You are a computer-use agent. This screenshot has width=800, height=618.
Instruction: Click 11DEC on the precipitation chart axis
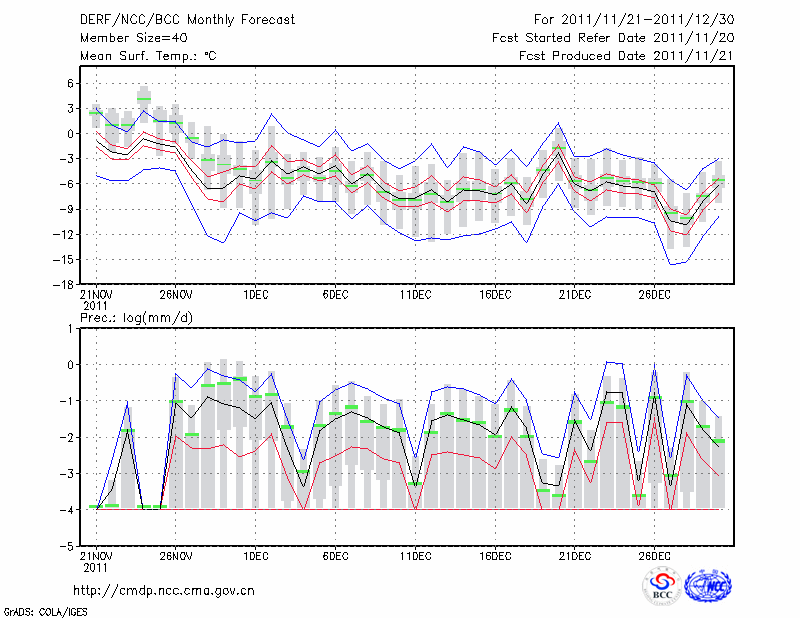point(415,556)
